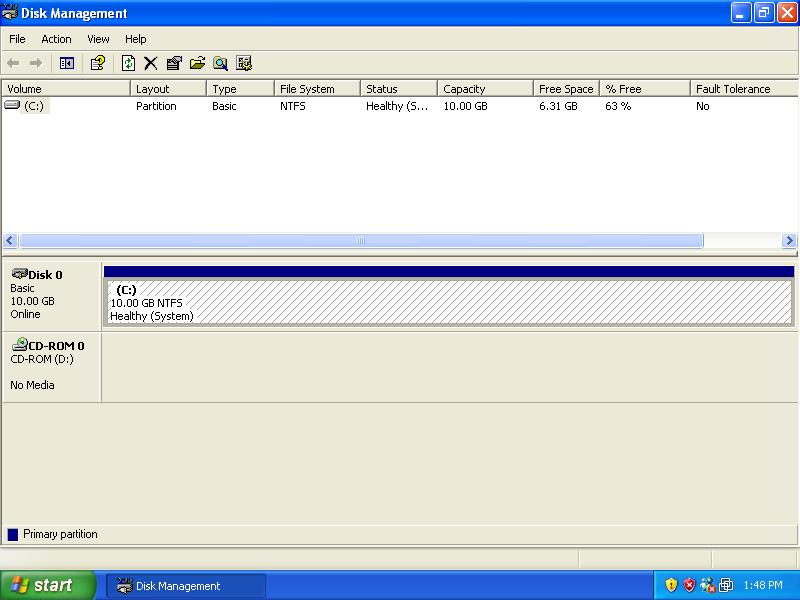Select the (C:) partition block in graphical view
This screenshot has width=800, height=600.
pos(448,301)
